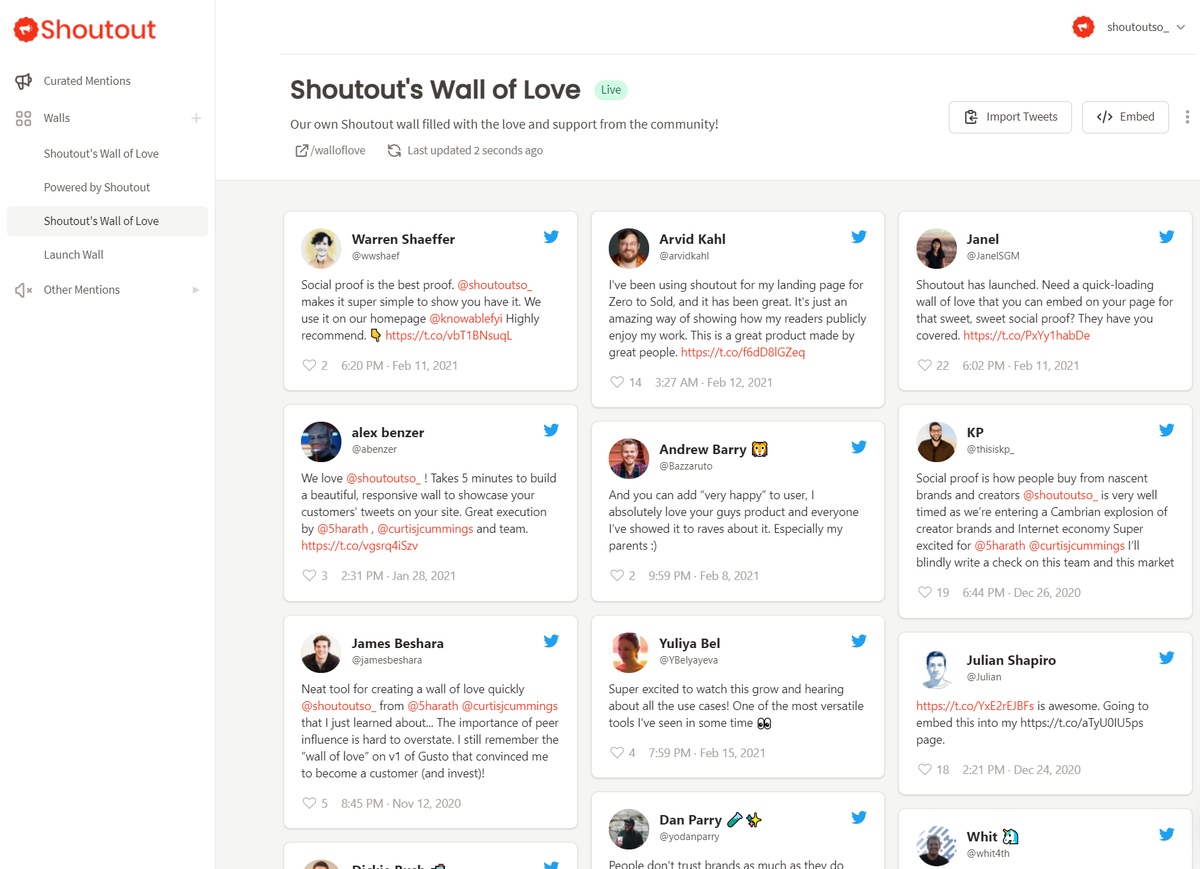Click Janel's profile photo
Screen dimensions: 1200x869
tap(936, 249)
